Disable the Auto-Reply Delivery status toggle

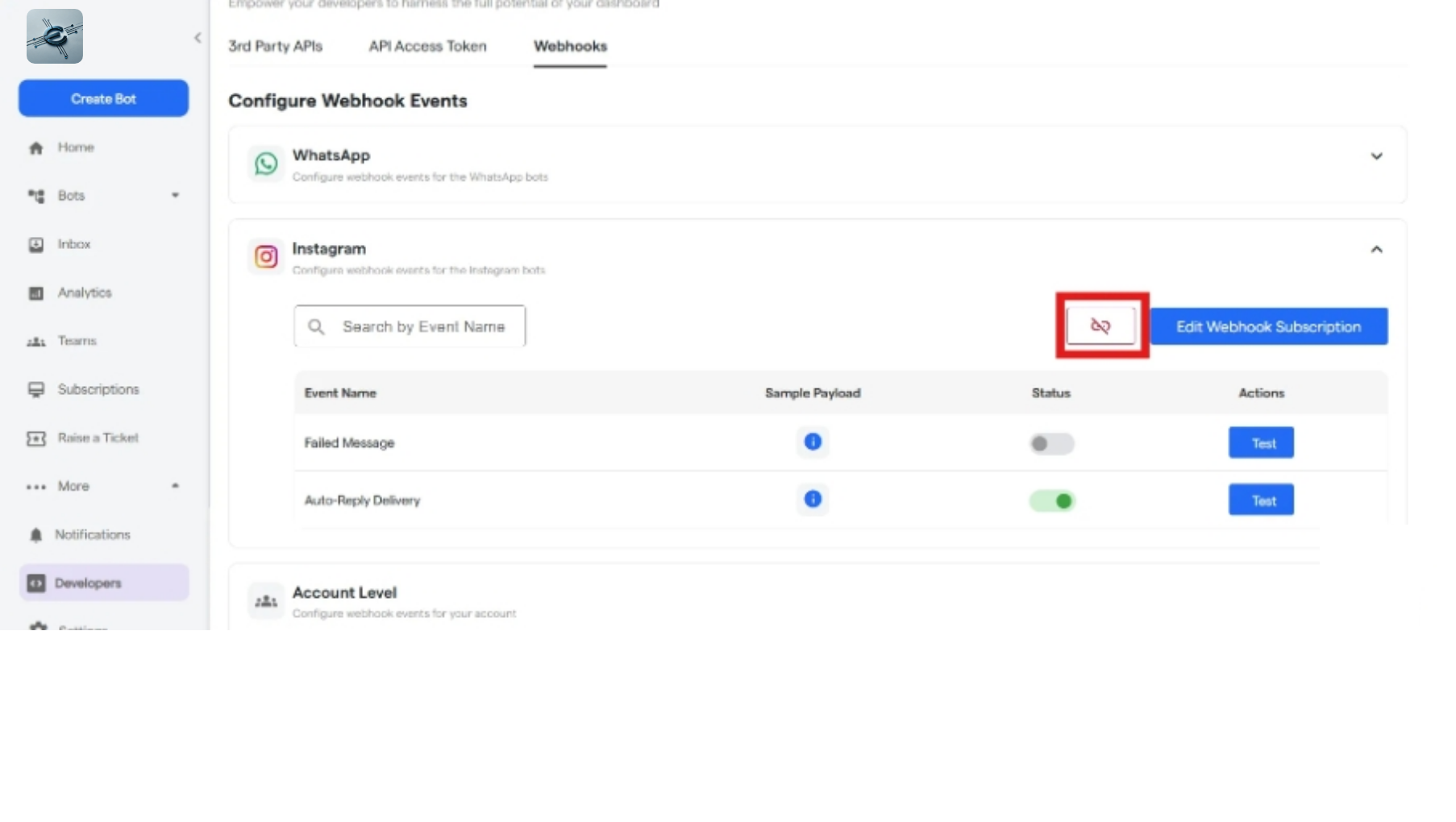pos(1053,500)
